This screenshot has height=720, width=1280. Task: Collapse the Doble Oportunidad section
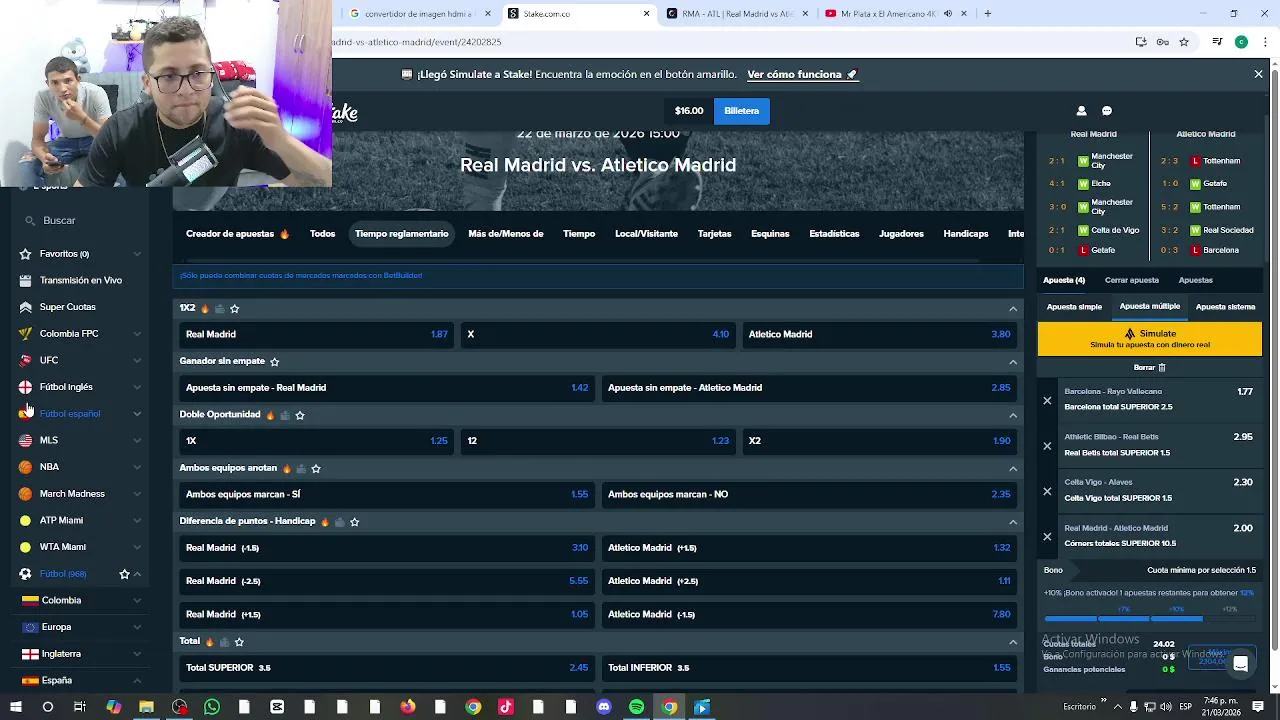1013,415
